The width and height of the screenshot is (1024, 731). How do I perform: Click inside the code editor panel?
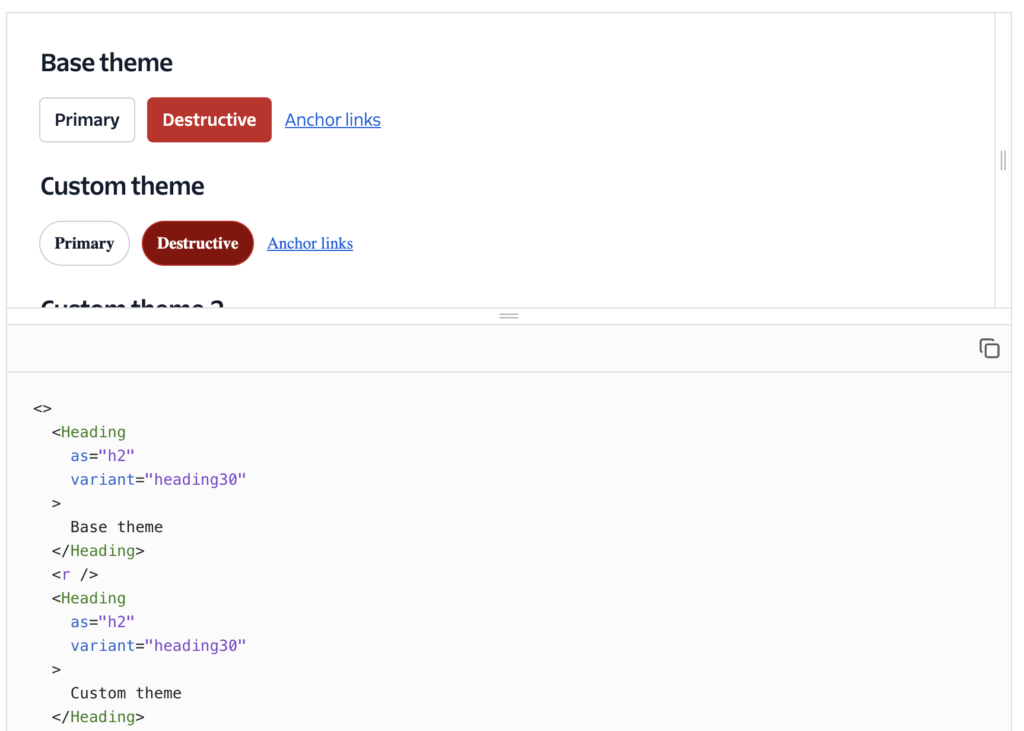[x=500, y=550]
